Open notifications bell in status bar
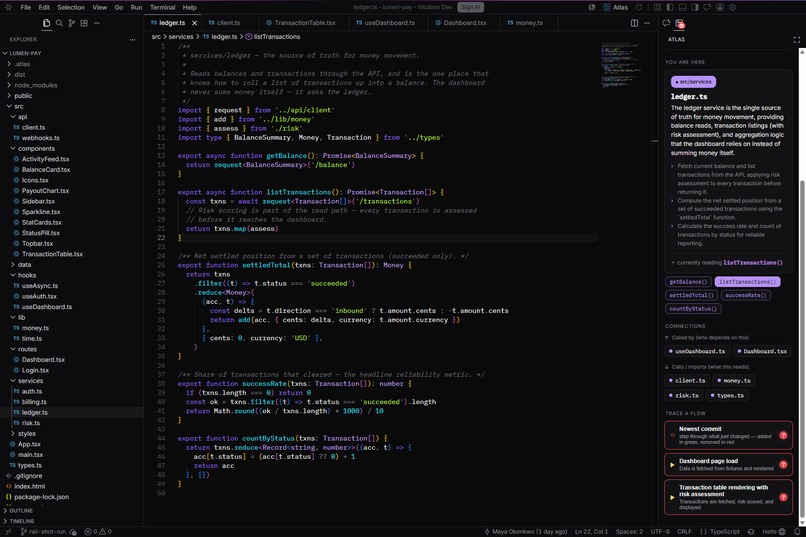 tap(797, 532)
